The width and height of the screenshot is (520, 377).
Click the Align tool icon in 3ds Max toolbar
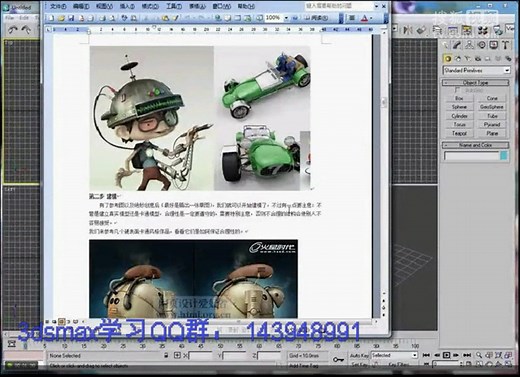pos(421,30)
